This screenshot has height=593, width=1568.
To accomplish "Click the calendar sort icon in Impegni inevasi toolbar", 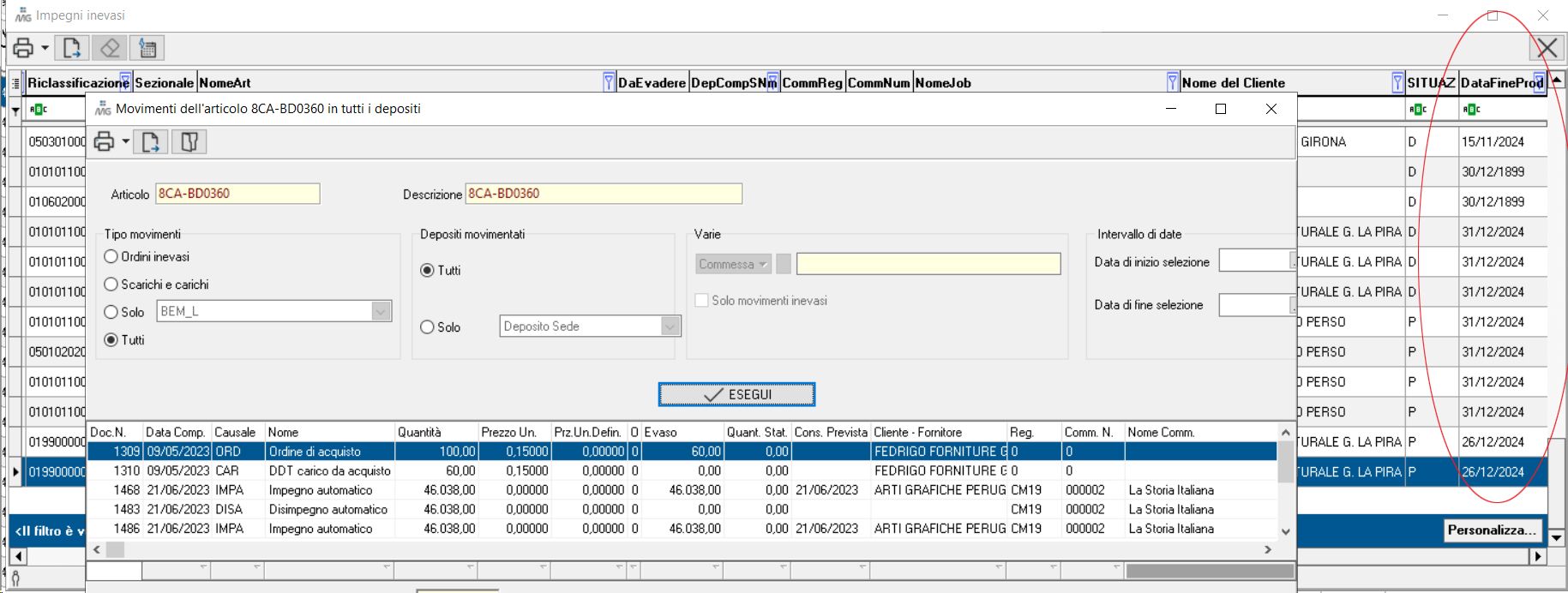I will (147, 48).
